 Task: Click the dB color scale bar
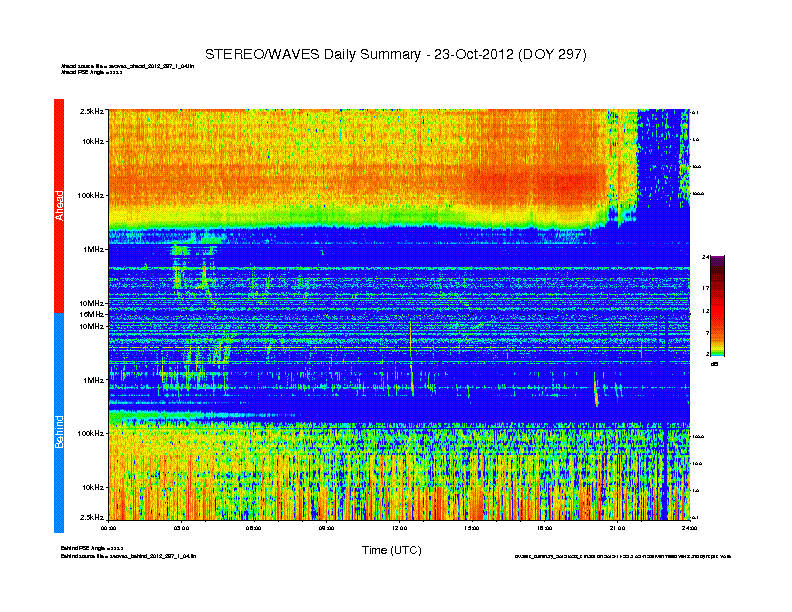(x=716, y=306)
